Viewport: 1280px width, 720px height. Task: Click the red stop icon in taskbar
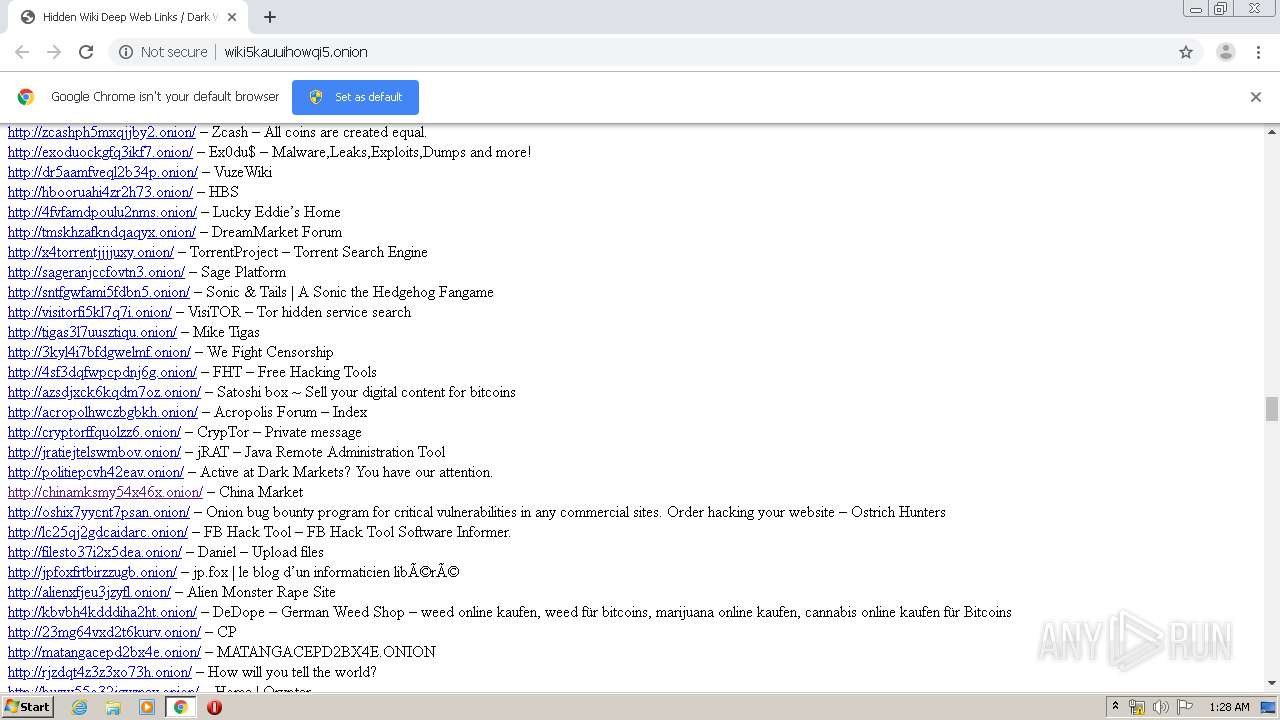(214, 707)
